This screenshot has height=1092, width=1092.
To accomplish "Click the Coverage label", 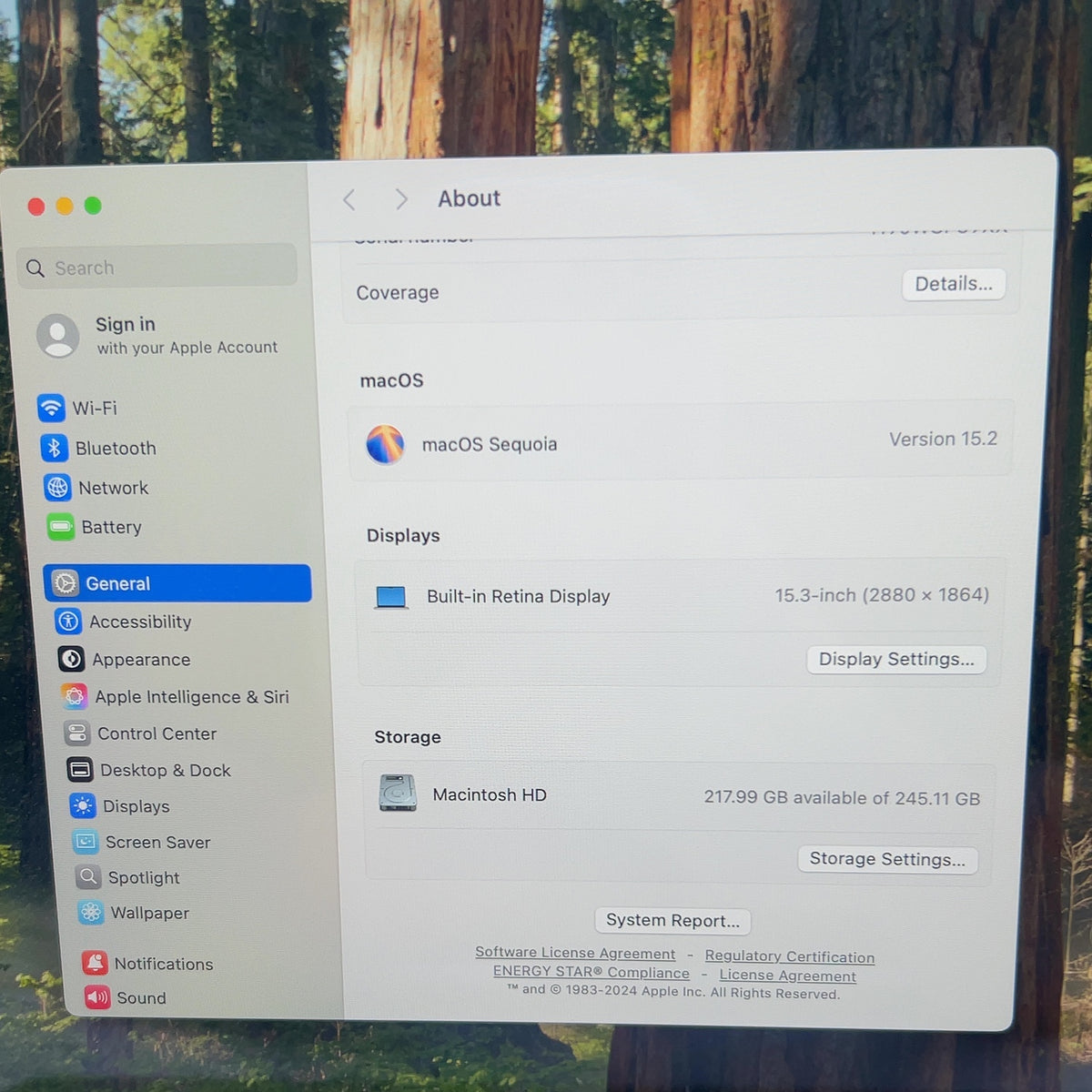I will (x=398, y=293).
